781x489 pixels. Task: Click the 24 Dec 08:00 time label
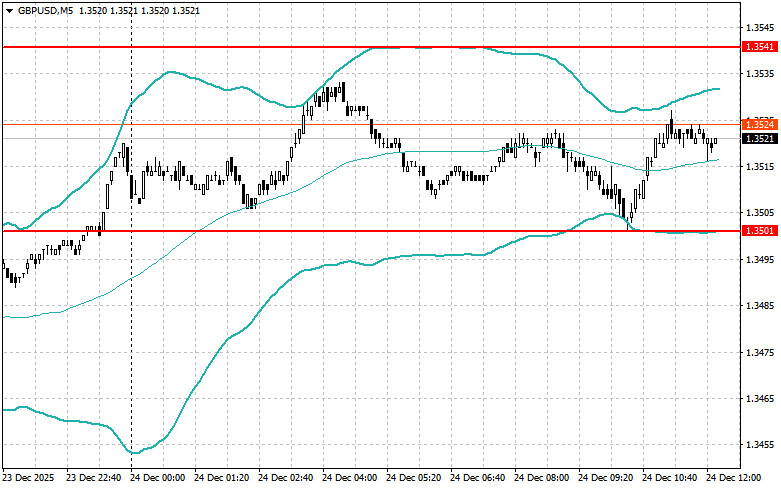tap(541, 478)
